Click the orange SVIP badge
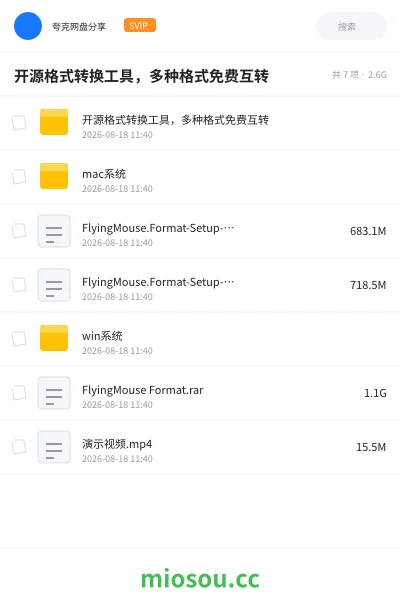 tap(140, 25)
